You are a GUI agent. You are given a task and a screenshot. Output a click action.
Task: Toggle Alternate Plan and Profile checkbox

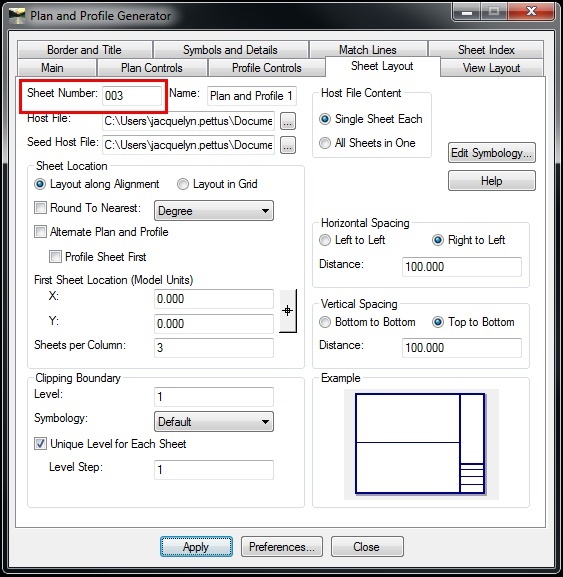tap(40, 232)
